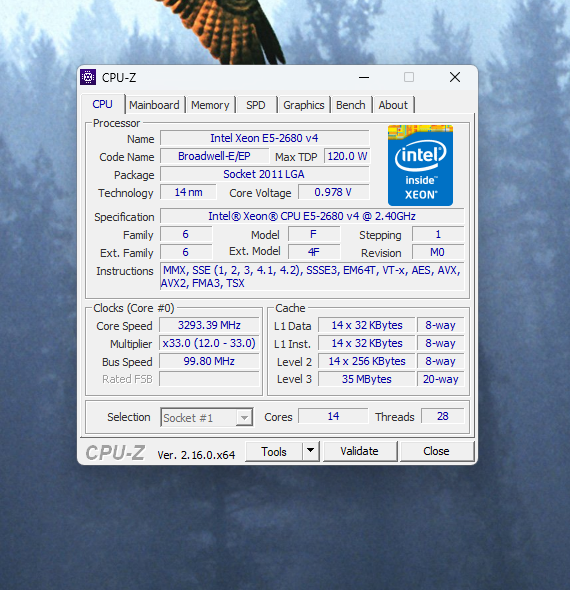
Task: Click the L1 Inst. 8-way associativity value
Action: point(440,343)
